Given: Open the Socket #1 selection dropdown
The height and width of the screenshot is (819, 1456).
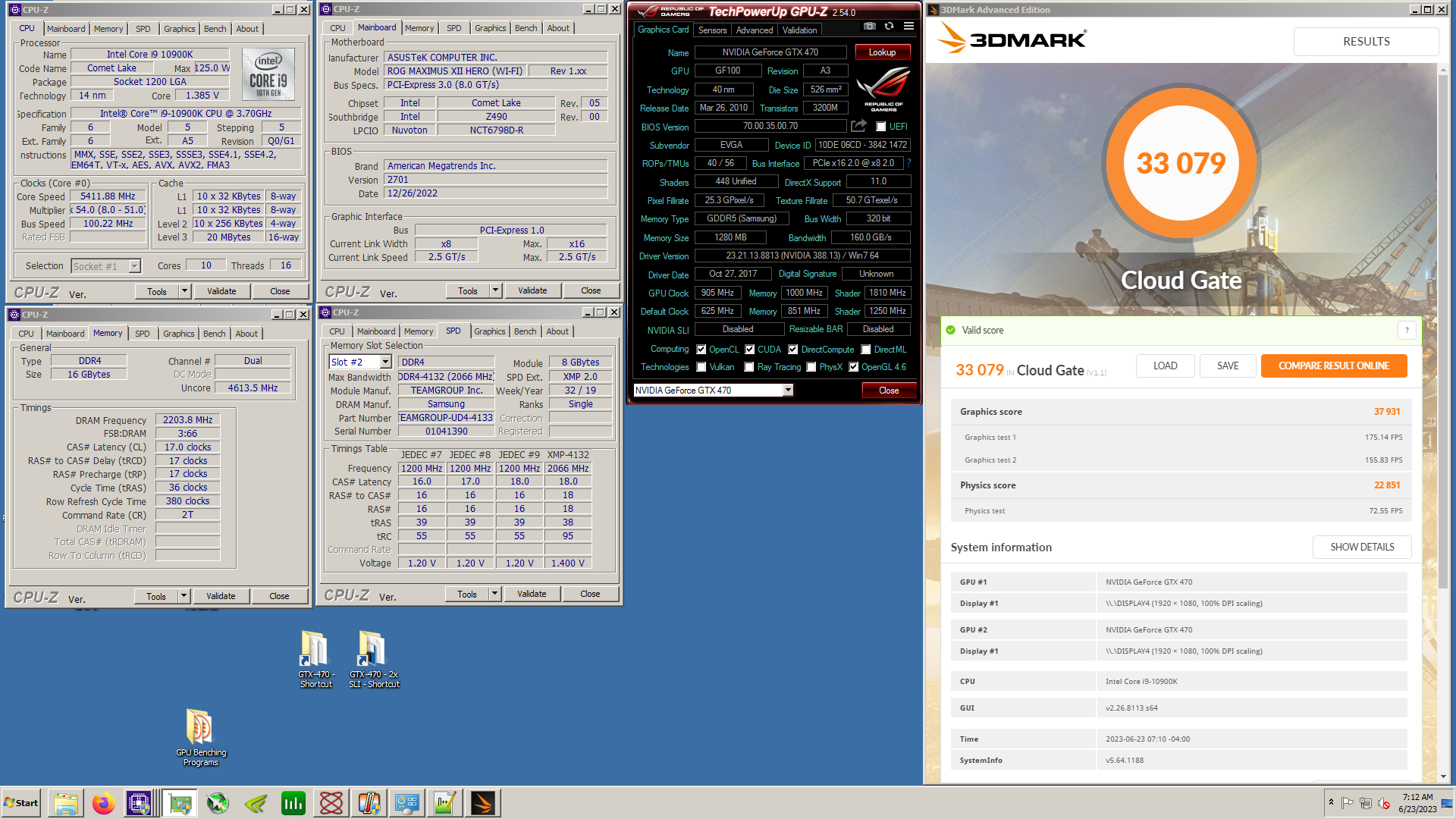Looking at the screenshot, I should 134,266.
